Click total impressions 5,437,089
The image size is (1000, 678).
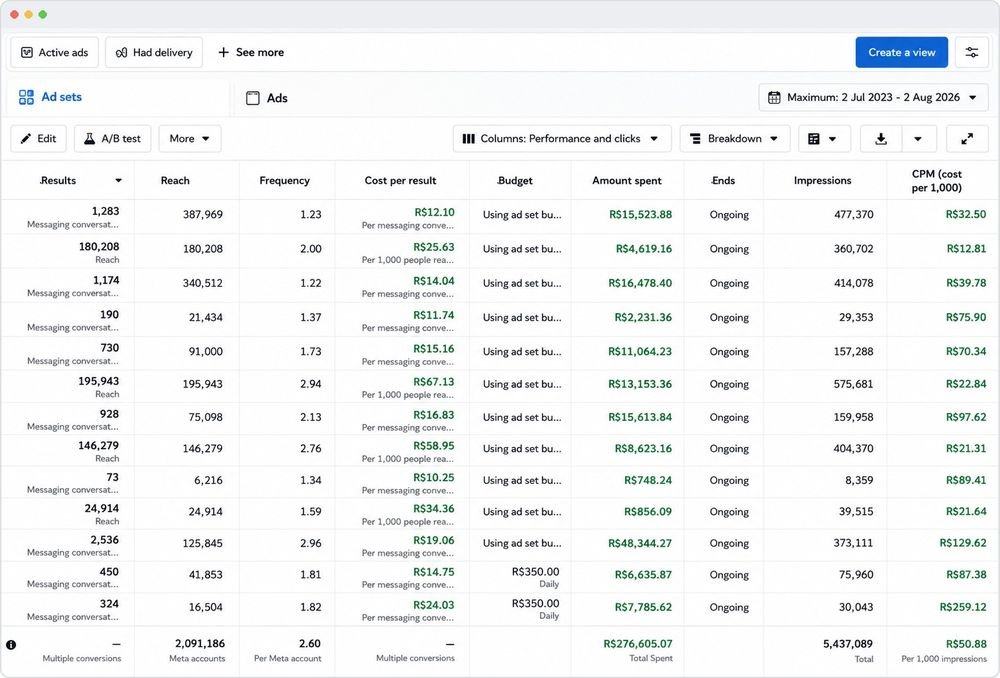click(848, 644)
